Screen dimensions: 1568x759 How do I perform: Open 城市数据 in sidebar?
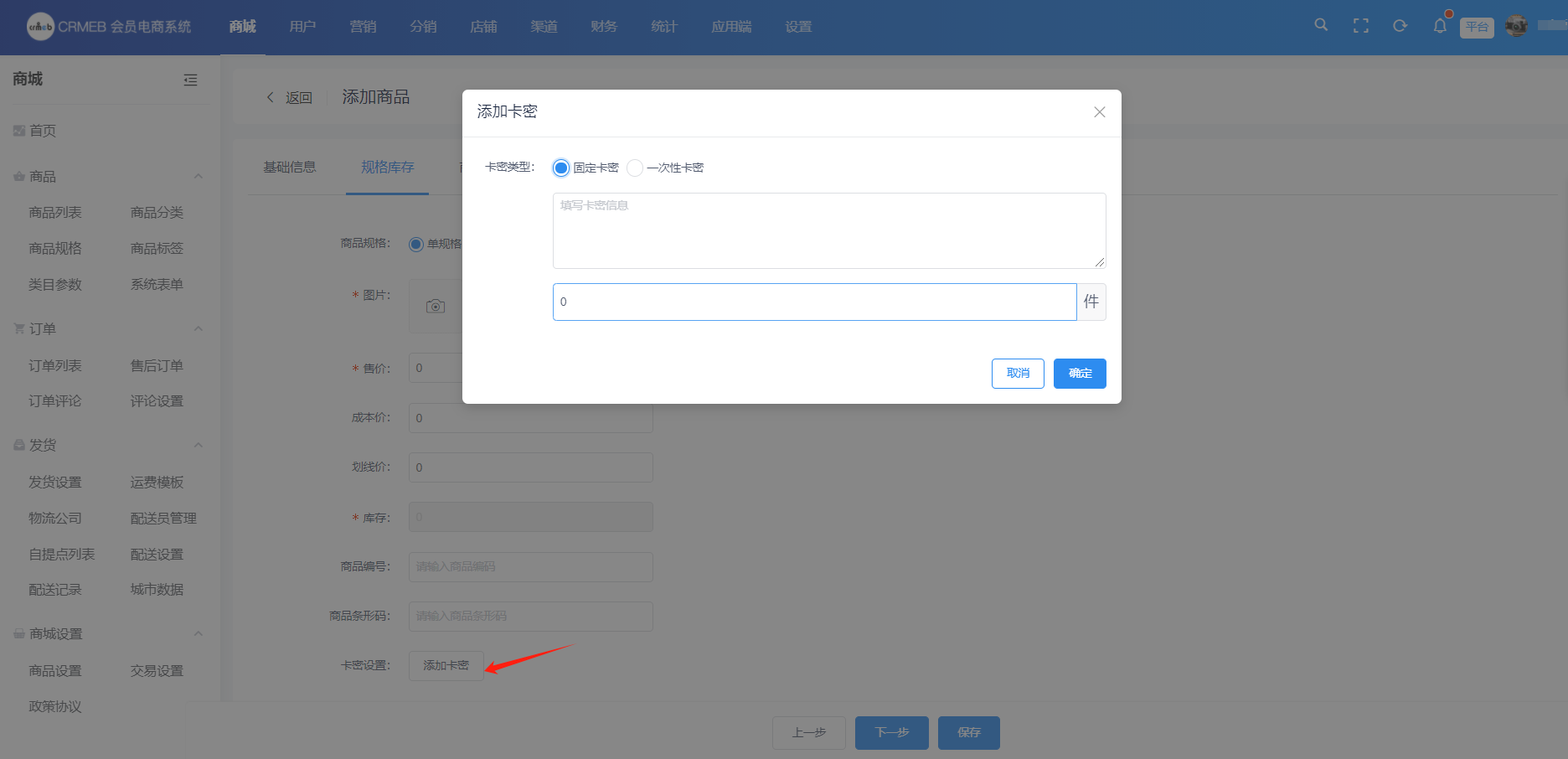157,590
